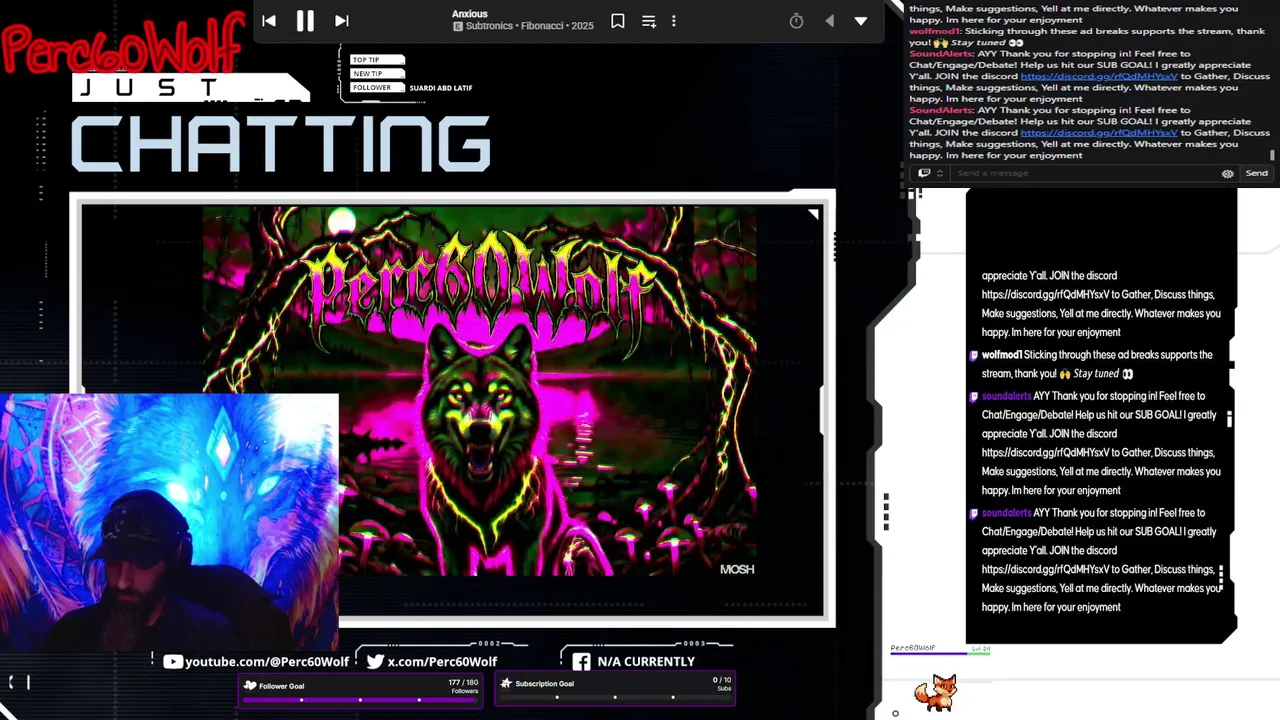
Task: Click the last SoundAlerts username in Twitch chat
Action: coord(940,110)
